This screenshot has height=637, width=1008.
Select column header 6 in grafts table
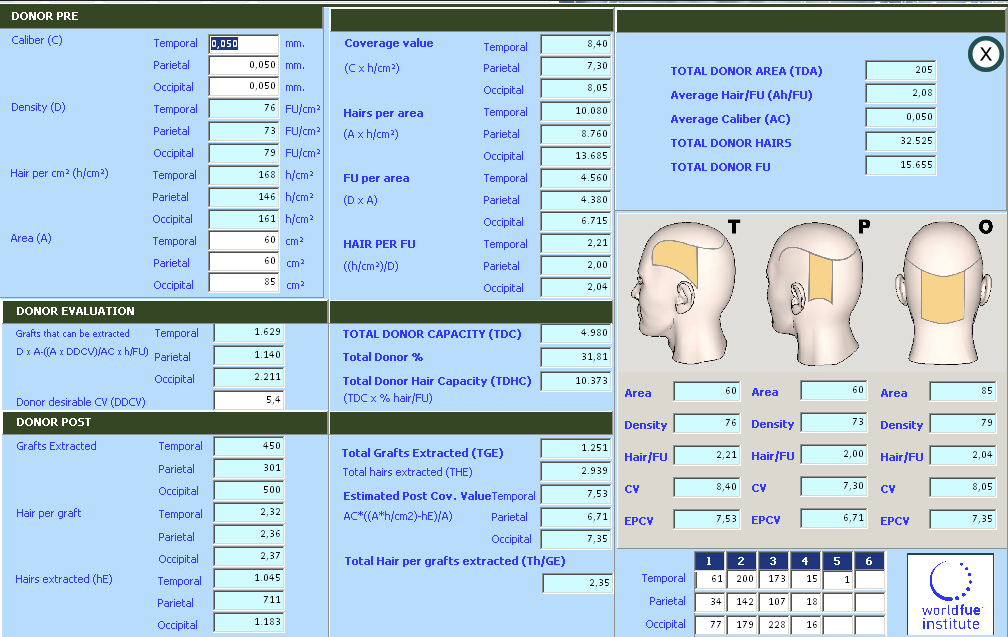(x=869, y=561)
